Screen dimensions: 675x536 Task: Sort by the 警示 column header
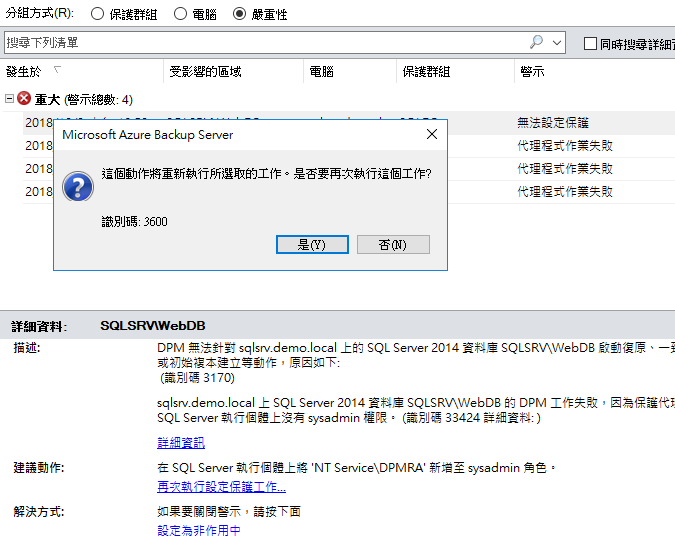(533, 71)
